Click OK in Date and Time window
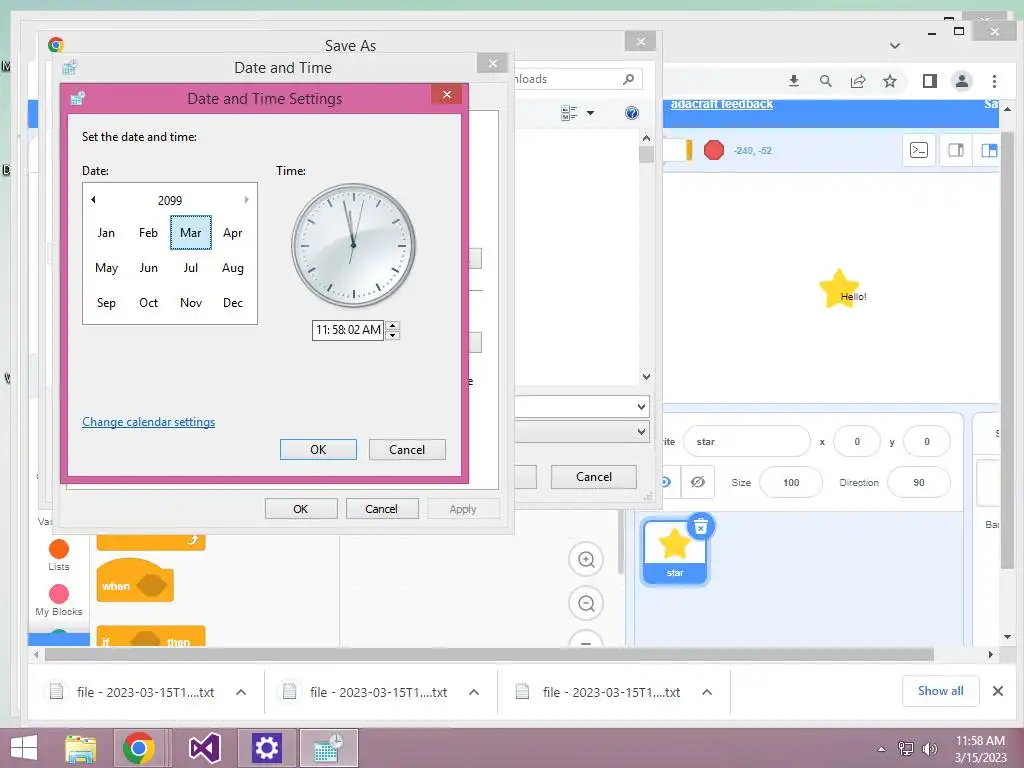This screenshot has height=768, width=1024. [300, 509]
